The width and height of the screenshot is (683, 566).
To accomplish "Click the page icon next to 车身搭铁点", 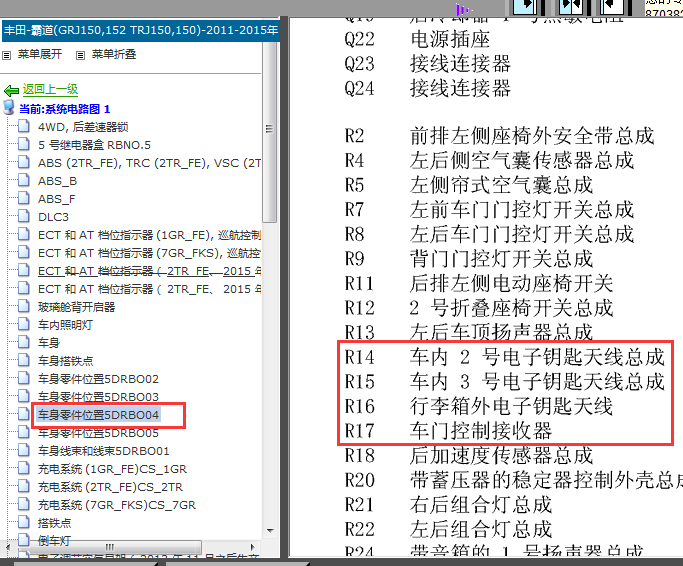I will click(24, 361).
